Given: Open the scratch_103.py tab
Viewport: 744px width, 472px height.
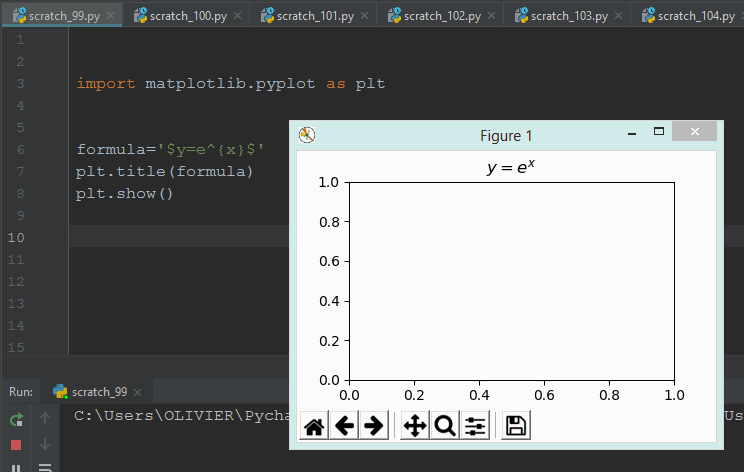Looking at the screenshot, I should [x=569, y=16].
